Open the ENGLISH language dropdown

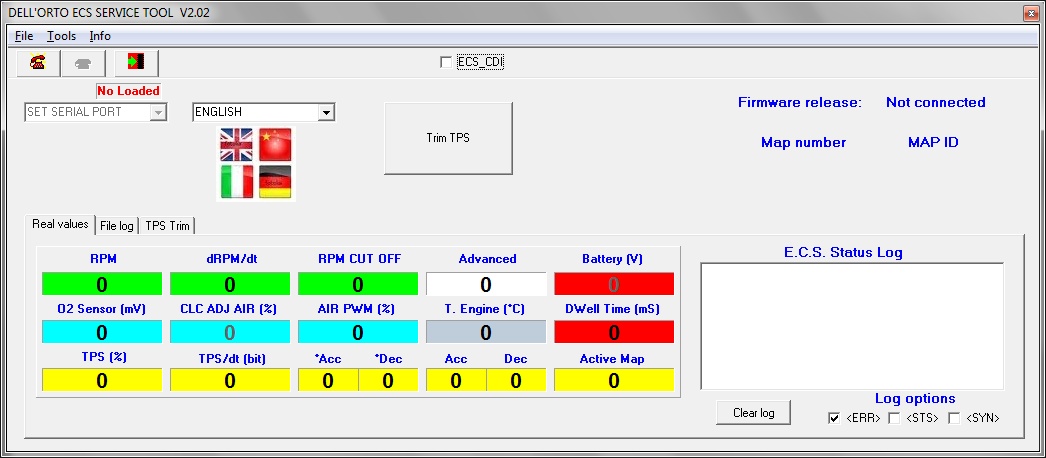tap(326, 112)
